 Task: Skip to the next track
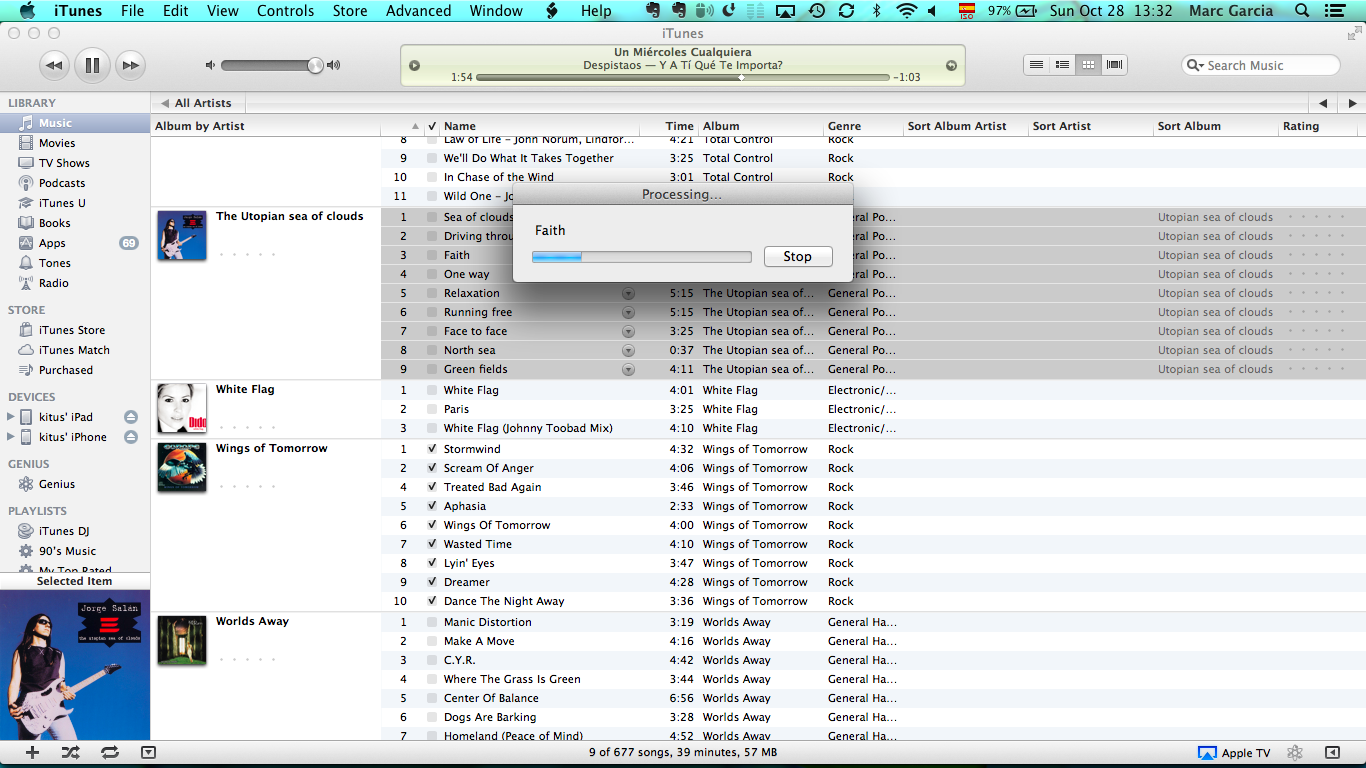coord(130,66)
